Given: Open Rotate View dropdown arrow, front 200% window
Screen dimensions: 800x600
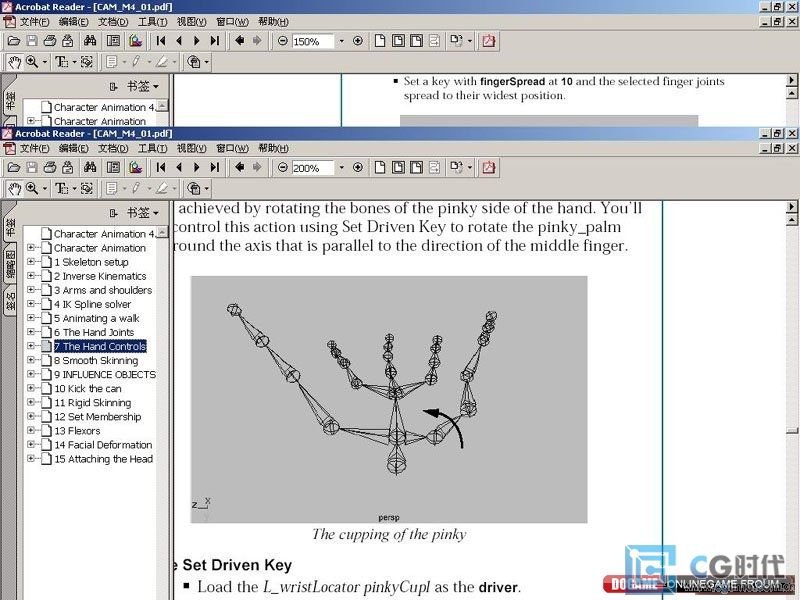Looking at the screenshot, I should [x=469, y=167].
